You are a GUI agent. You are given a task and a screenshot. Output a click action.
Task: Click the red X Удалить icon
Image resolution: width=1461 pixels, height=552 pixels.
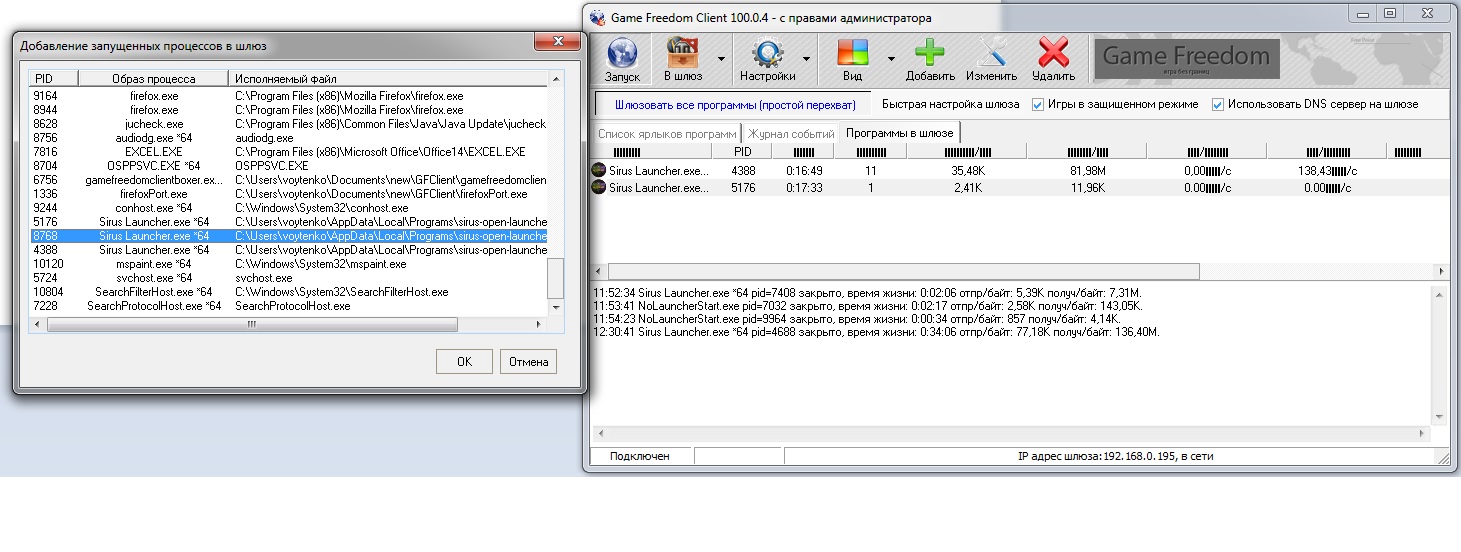[1053, 53]
